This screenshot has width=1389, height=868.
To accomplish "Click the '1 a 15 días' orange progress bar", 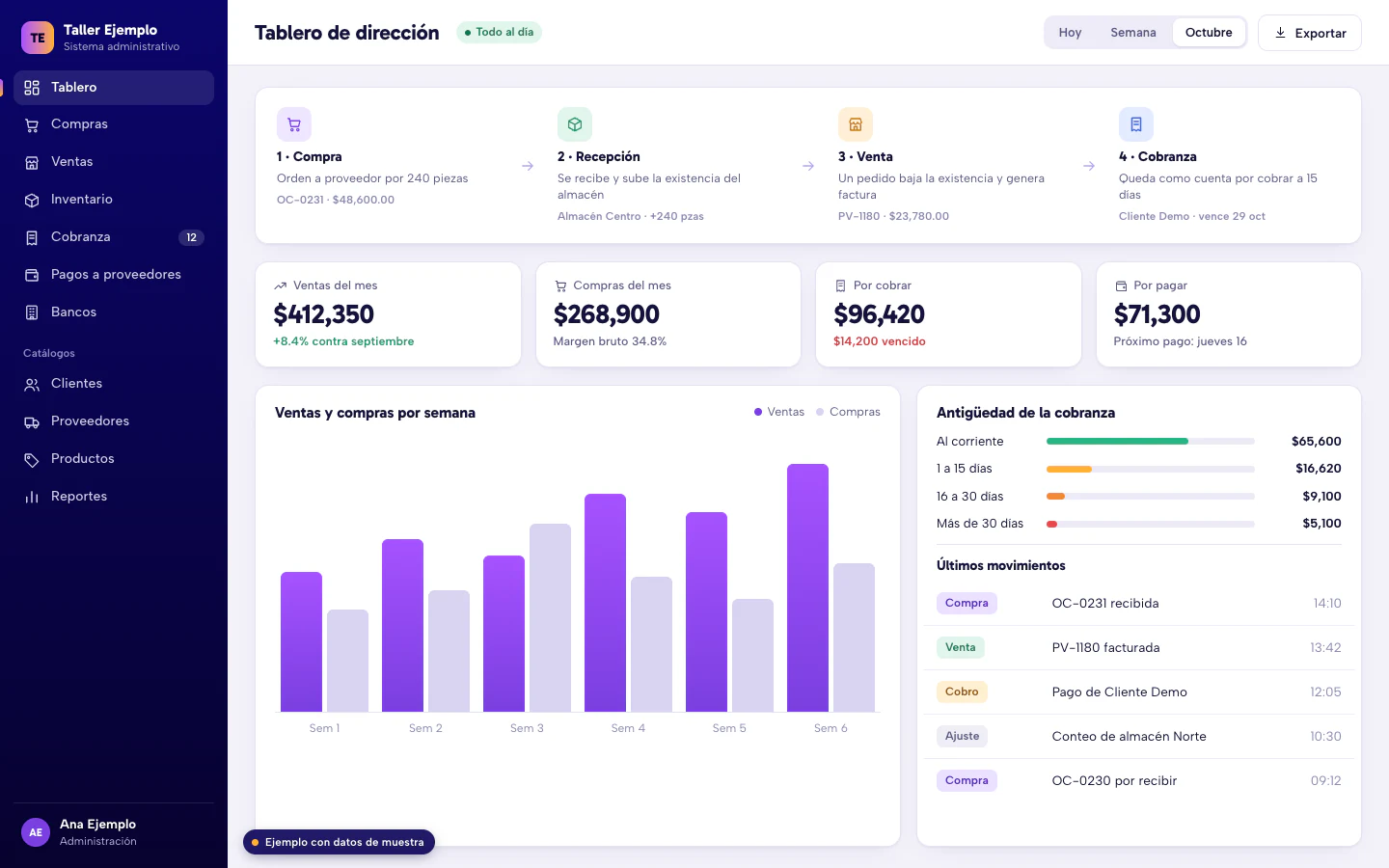I will pyautogui.click(x=1069, y=469).
